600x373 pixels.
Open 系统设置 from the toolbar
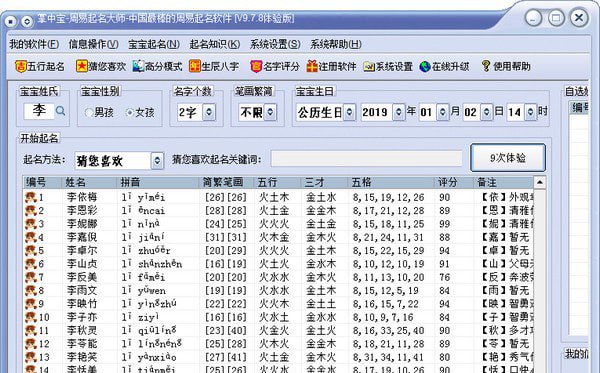coord(388,67)
